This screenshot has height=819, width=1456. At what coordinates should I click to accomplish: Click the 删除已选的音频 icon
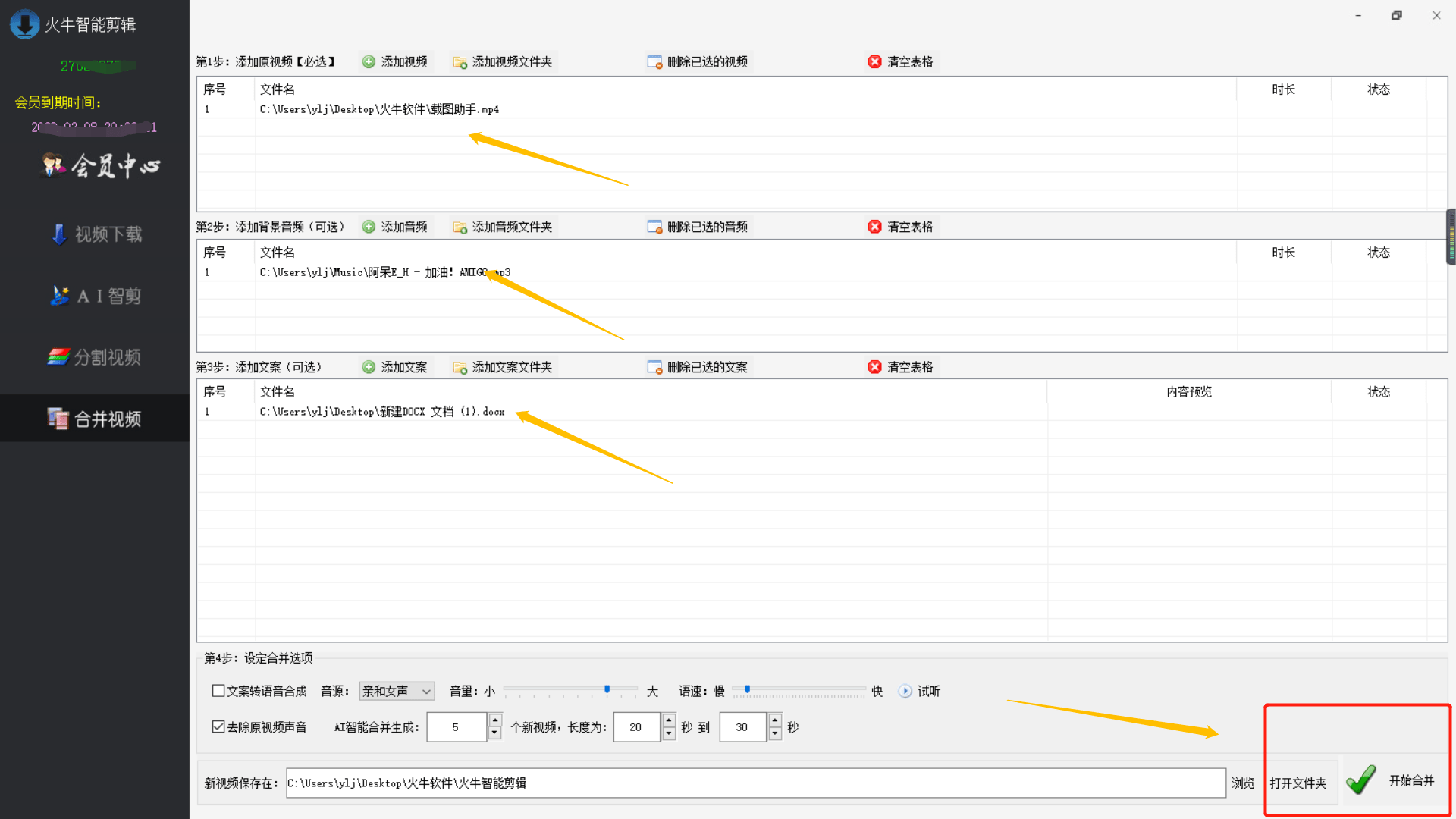point(654,227)
